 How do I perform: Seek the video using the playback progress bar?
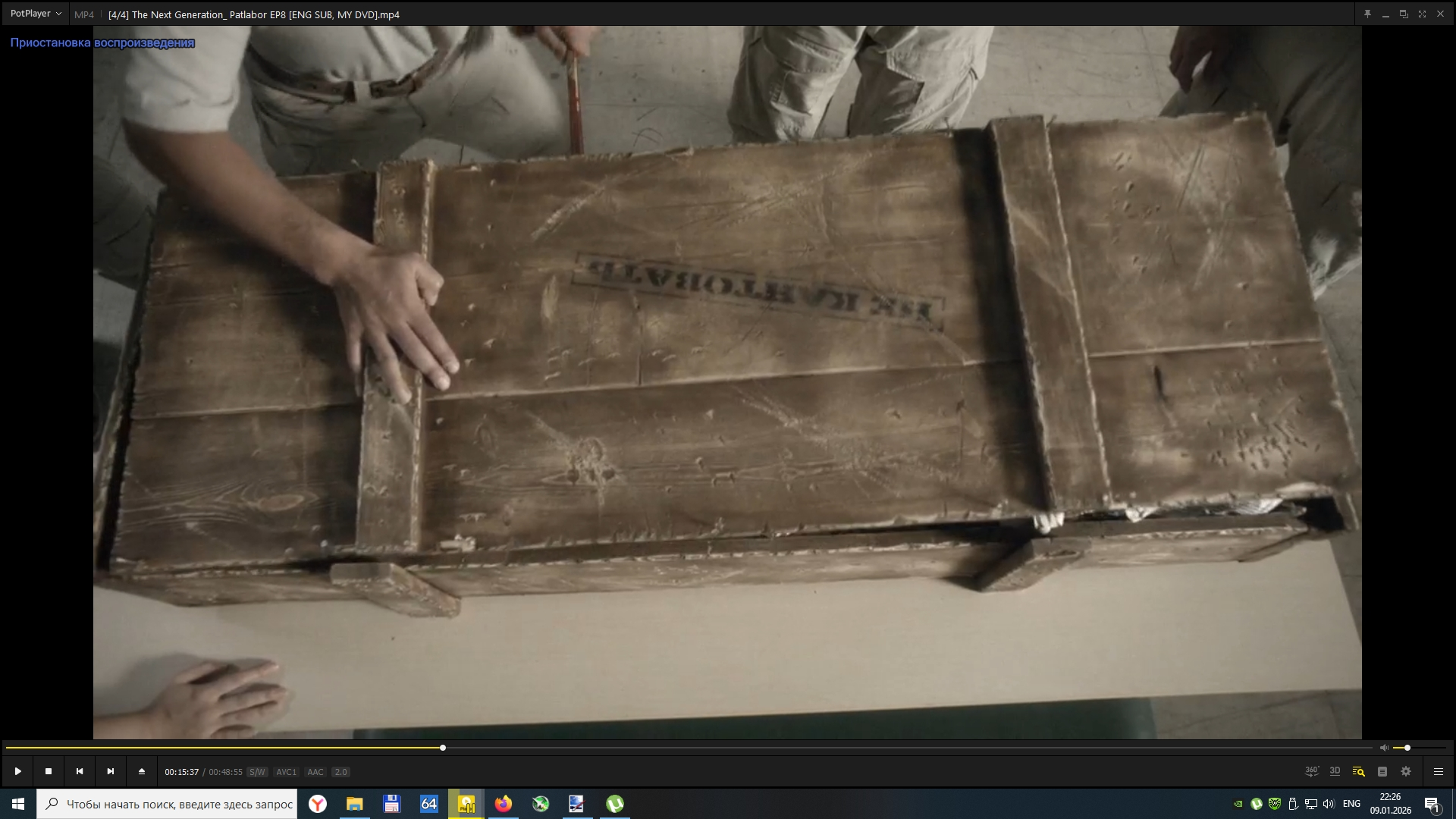[x=690, y=748]
